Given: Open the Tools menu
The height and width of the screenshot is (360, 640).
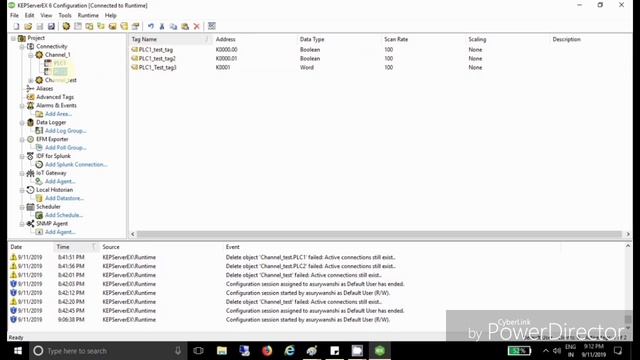Looking at the screenshot, I should (x=65, y=15).
